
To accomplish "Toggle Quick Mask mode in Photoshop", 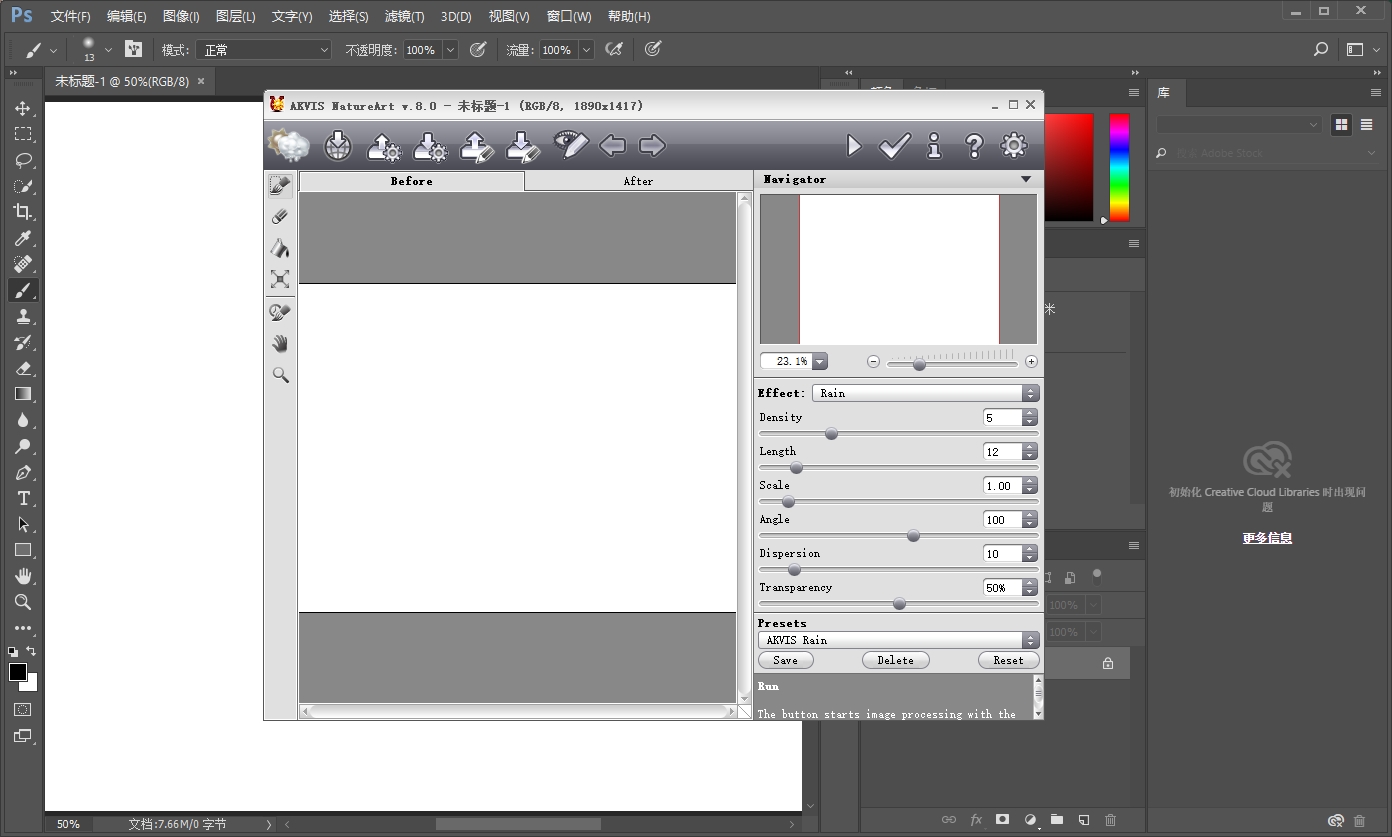I will [x=23, y=709].
